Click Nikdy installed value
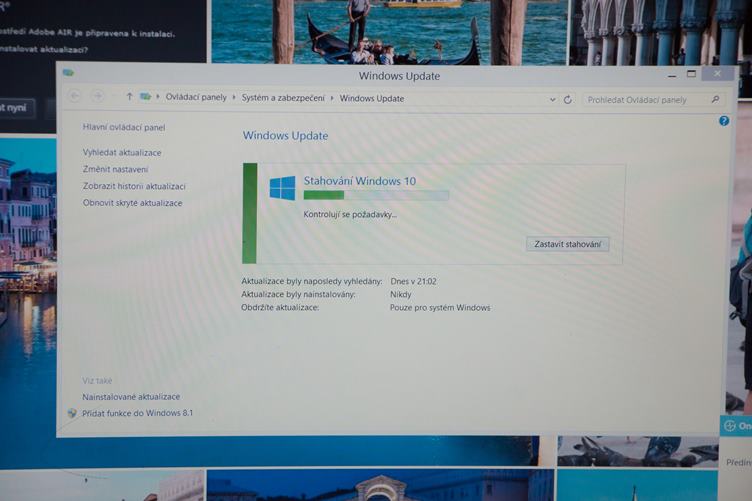Screen dimensions: 752x501 pyautogui.click(x=400, y=294)
